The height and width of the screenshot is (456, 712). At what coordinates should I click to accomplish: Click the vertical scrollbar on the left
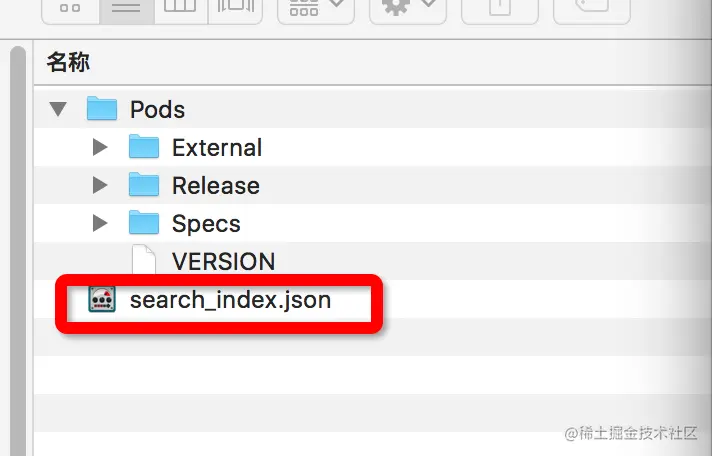tap(18, 251)
